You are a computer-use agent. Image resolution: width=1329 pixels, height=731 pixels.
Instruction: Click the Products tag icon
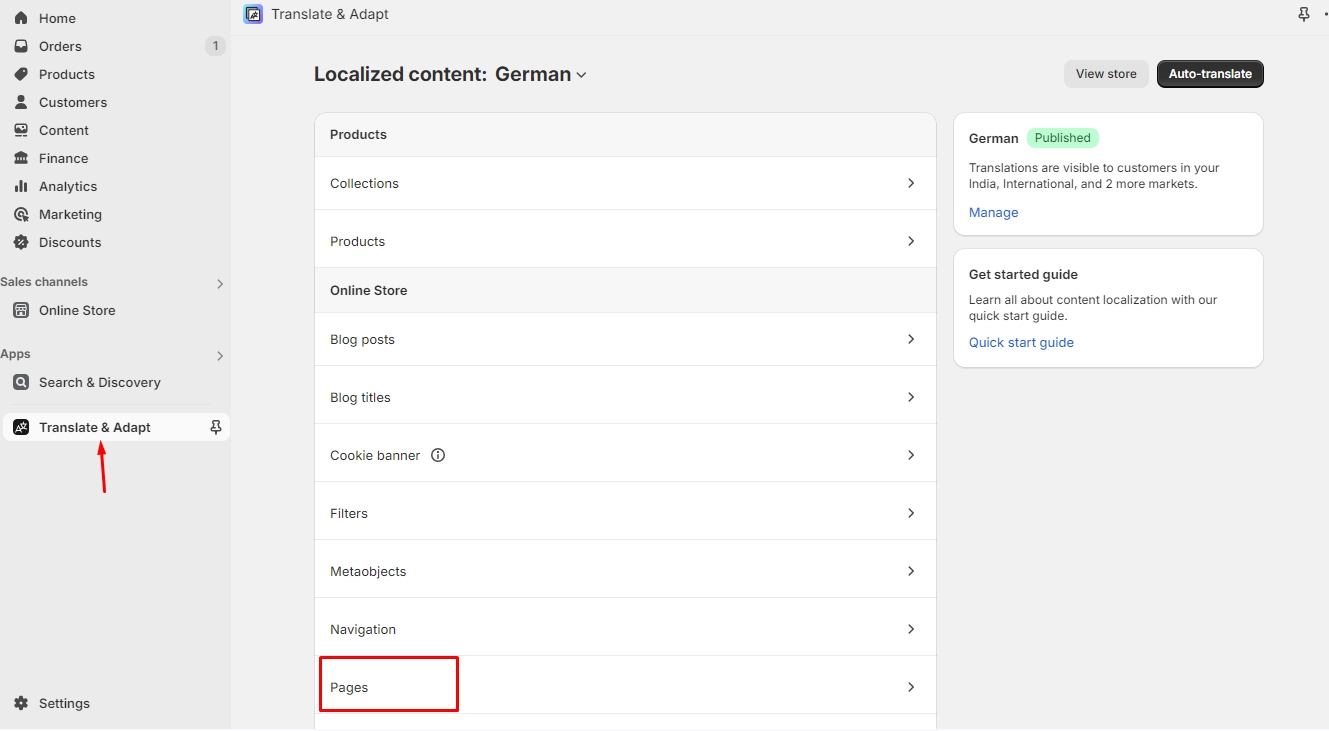click(21, 74)
